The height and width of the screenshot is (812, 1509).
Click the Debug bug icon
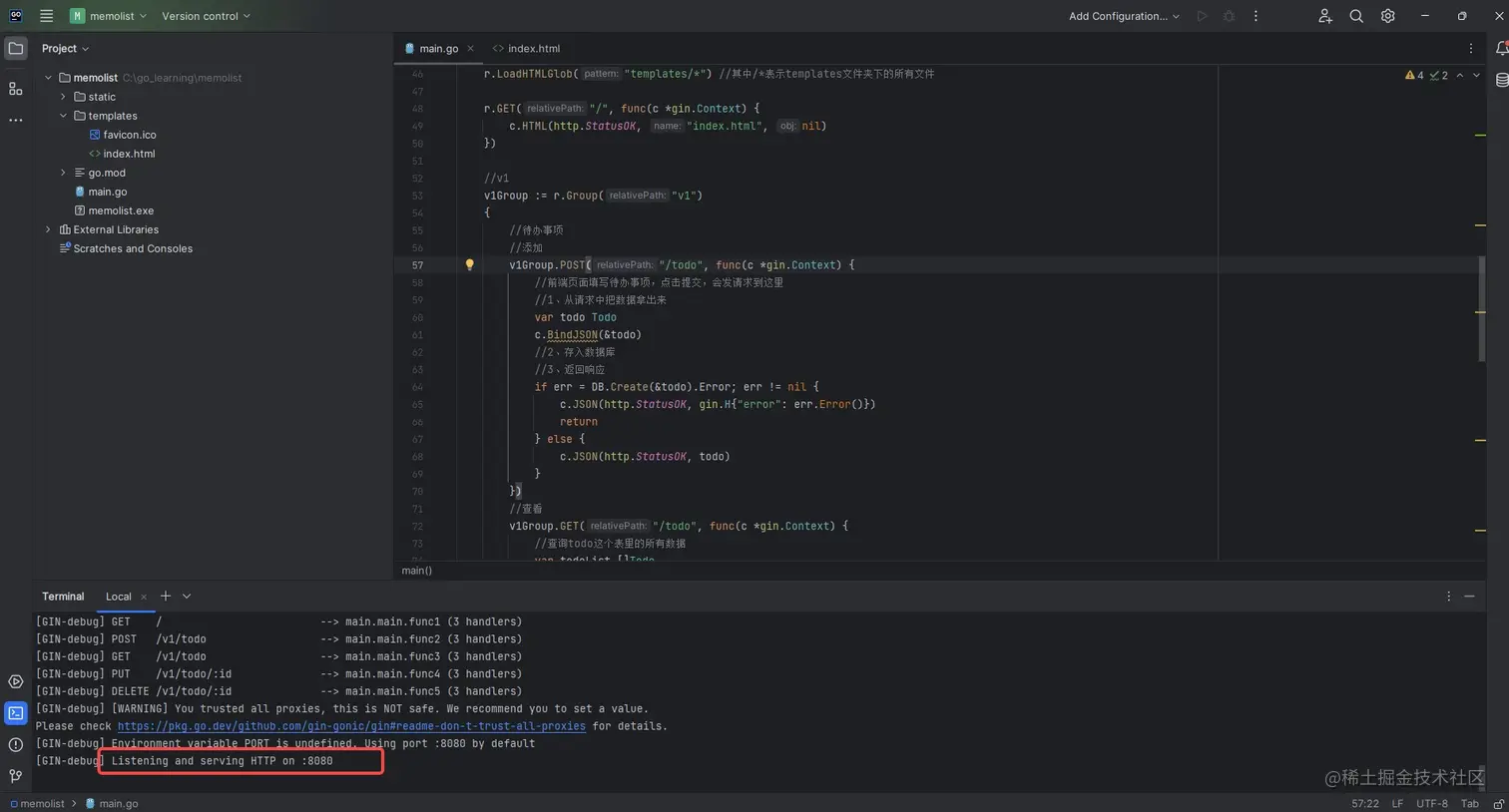point(1229,16)
